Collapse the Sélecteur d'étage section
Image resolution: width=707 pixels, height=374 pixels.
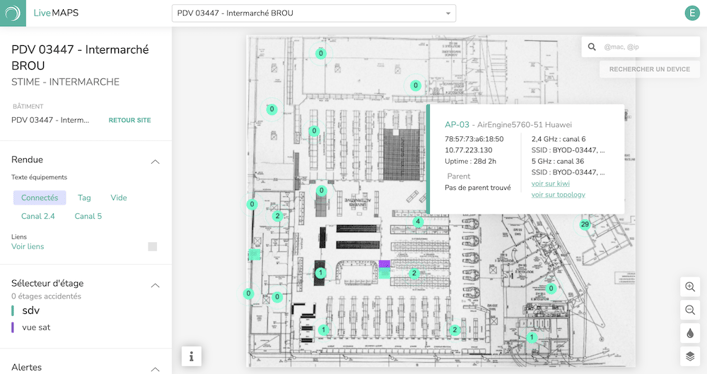pyautogui.click(x=155, y=285)
